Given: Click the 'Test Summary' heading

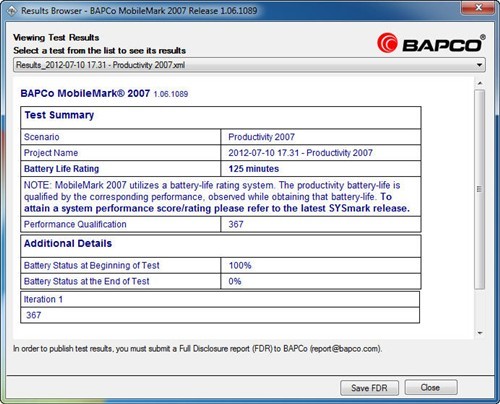Looking at the screenshot, I should coord(59,115).
